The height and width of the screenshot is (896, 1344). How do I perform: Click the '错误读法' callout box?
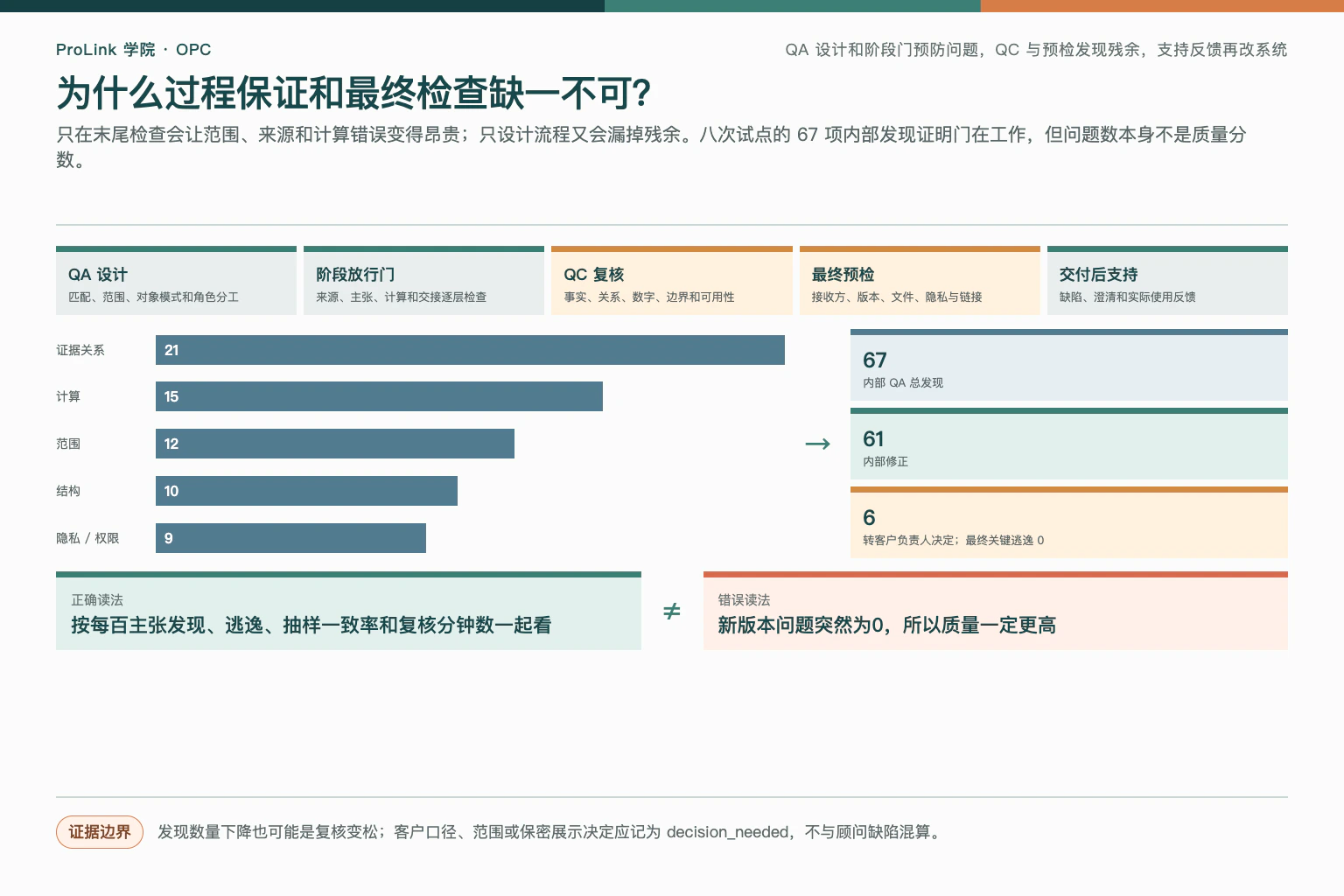(996, 611)
